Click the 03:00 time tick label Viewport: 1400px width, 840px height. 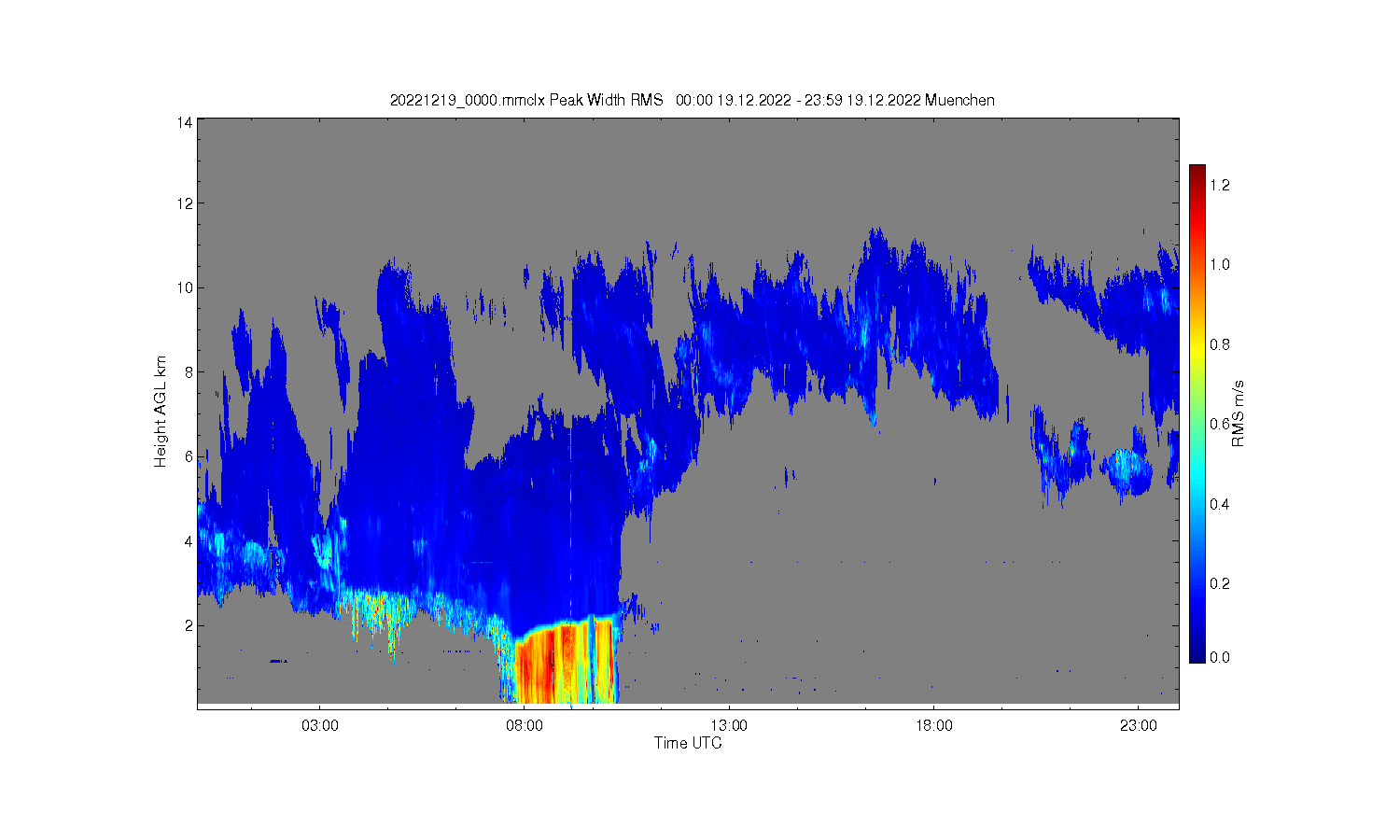[320, 725]
